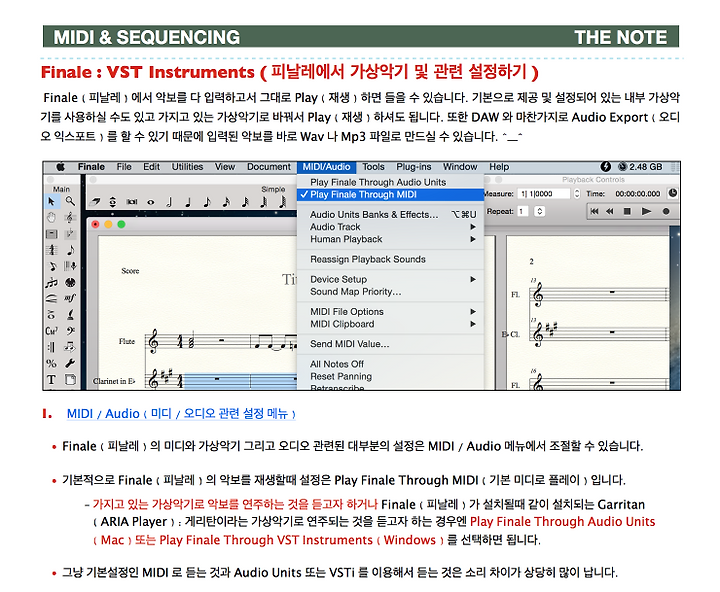The image size is (720, 592).
Task: Select the Special Tools wrench icon
Action: pyautogui.click(x=70, y=363)
